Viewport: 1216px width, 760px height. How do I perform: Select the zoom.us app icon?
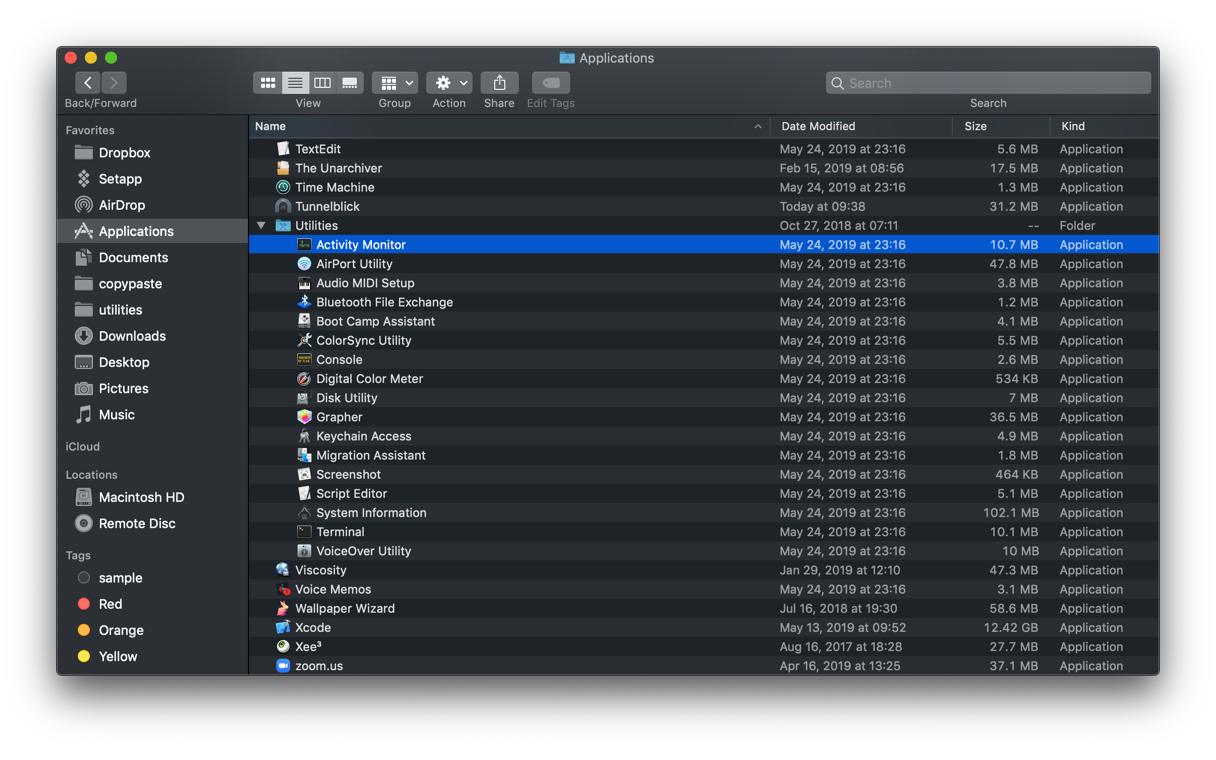point(283,666)
